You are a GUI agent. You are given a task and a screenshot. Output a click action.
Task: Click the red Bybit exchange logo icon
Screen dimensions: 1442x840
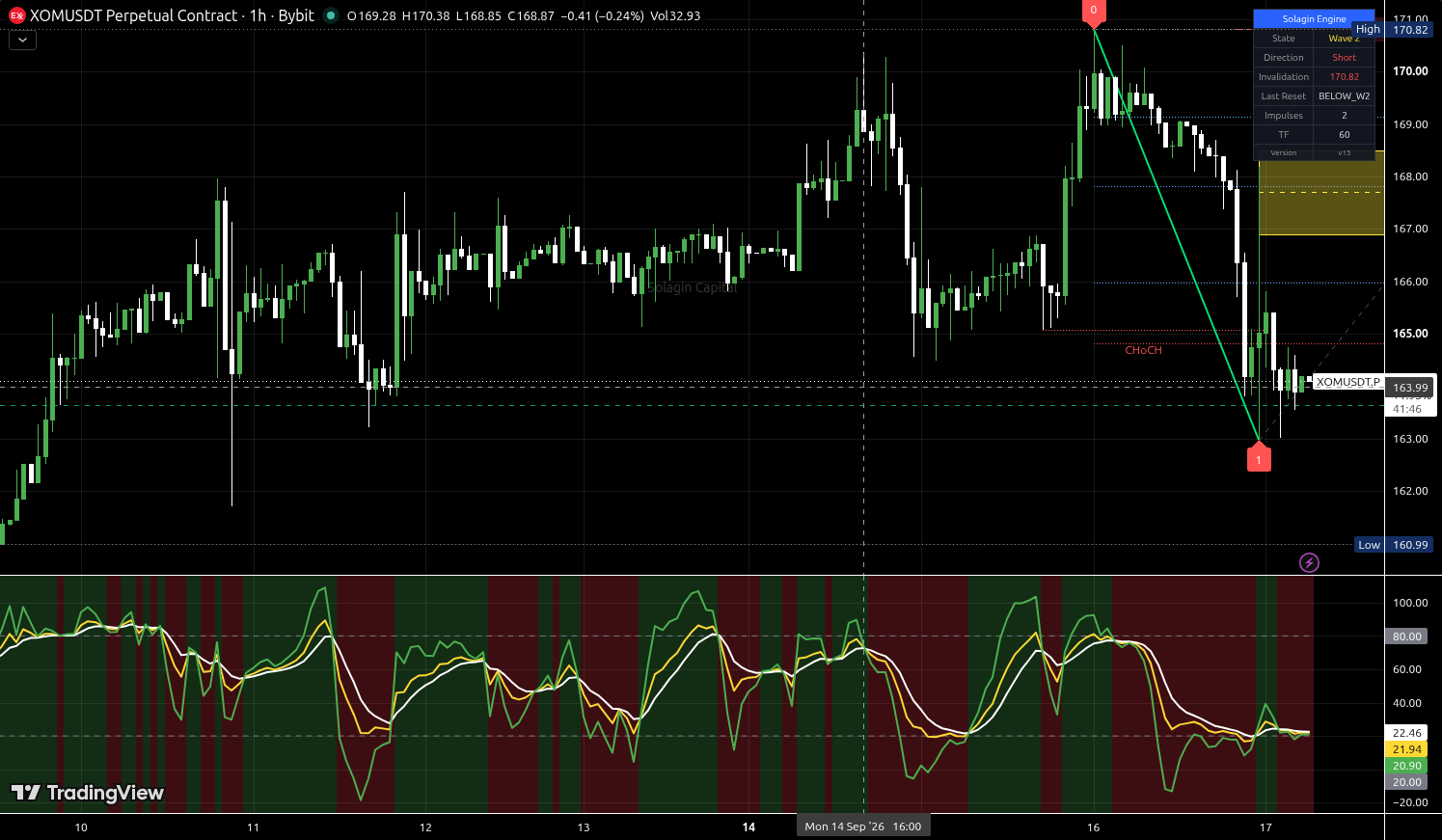(x=16, y=15)
